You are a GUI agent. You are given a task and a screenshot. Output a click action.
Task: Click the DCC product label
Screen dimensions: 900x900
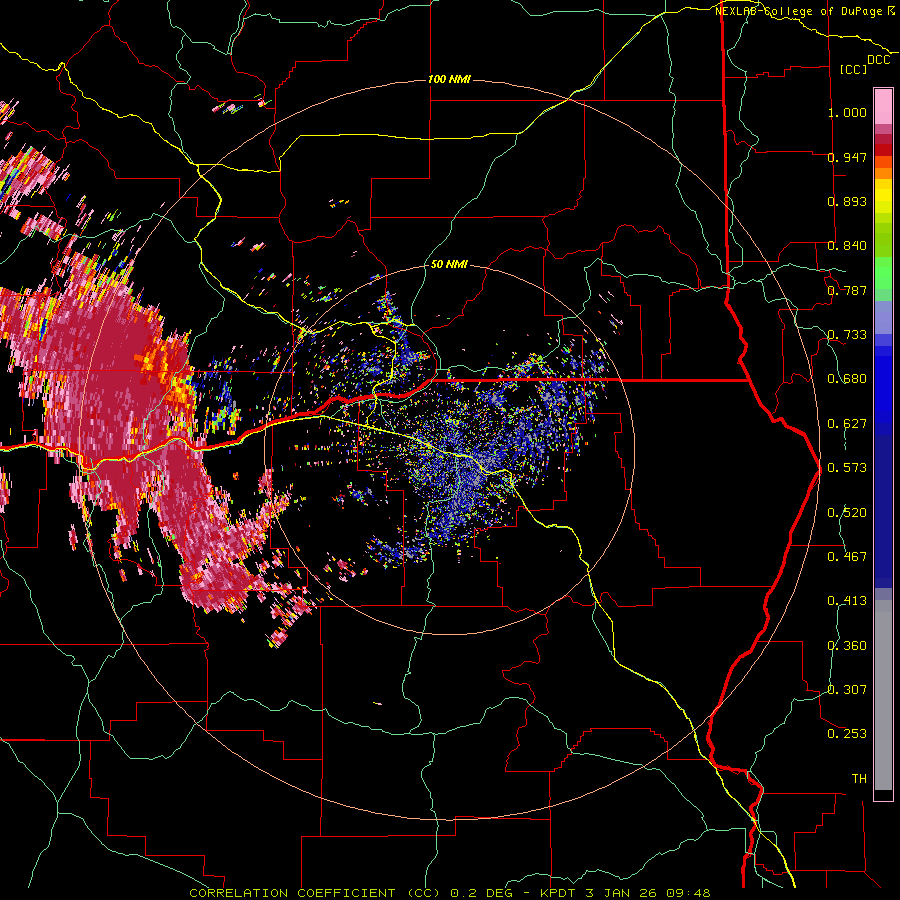tap(879, 60)
